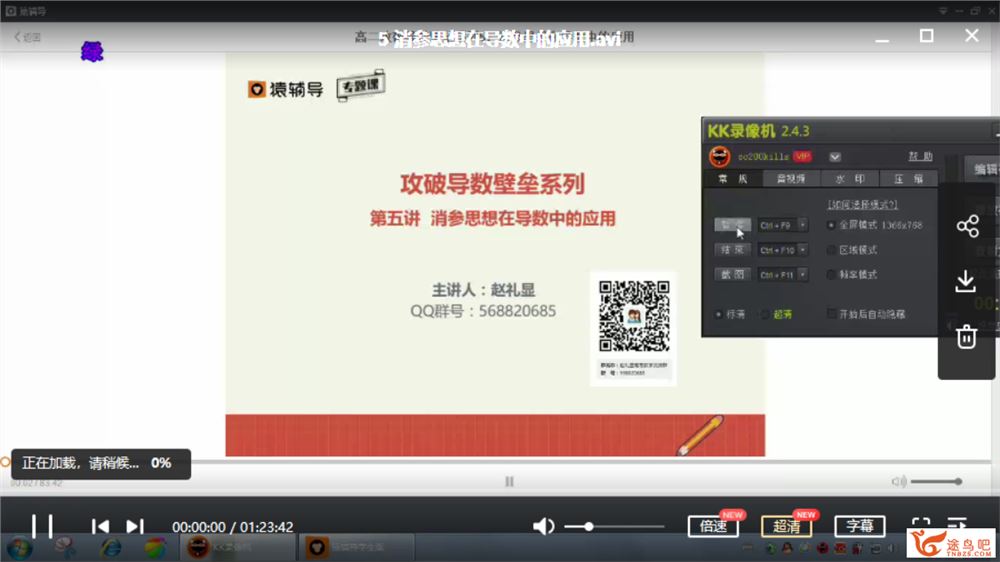Click the Windows Start orb
Screen dimensions: 1000x562
[20, 548]
